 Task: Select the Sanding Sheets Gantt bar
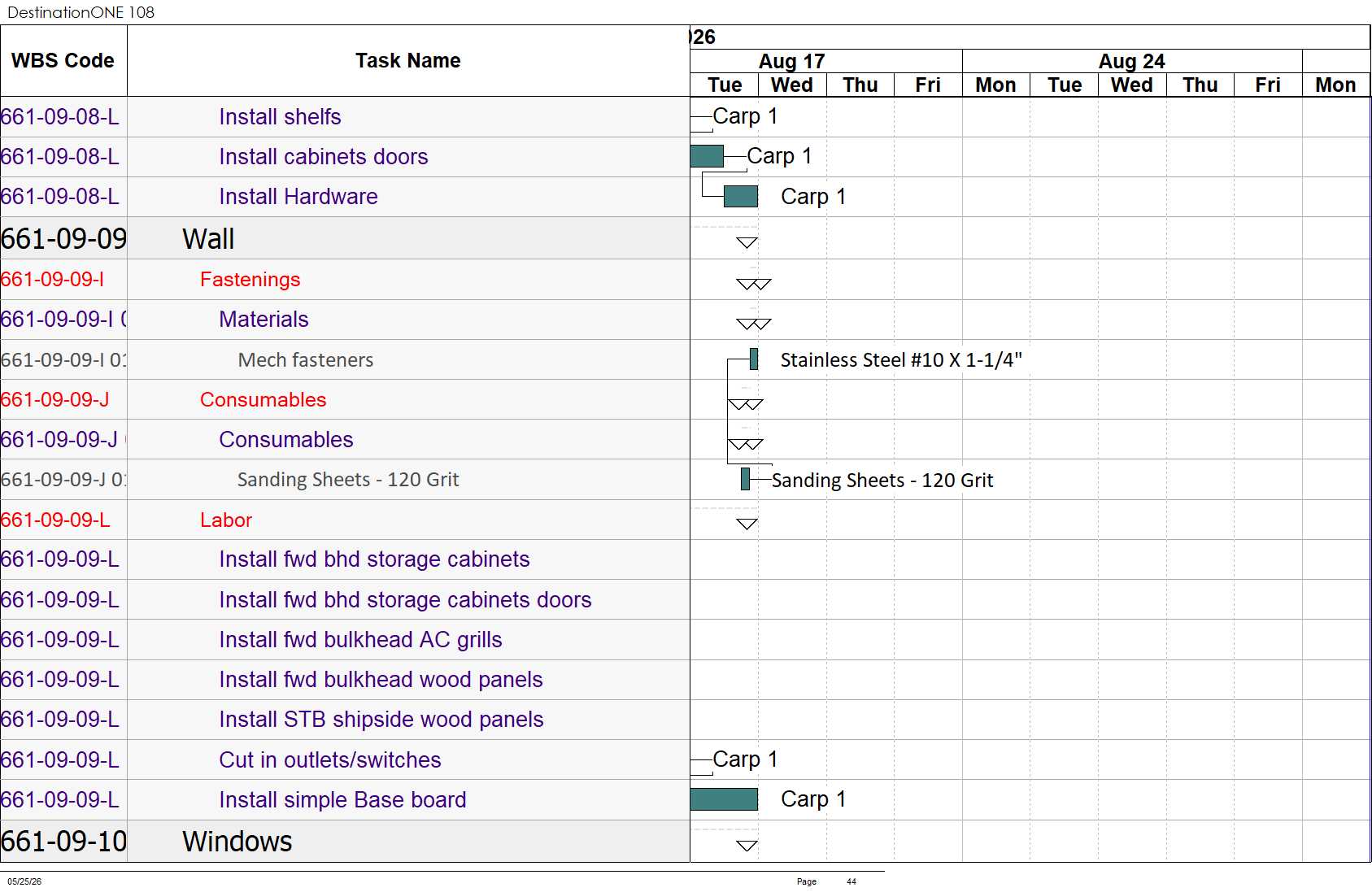point(745,479)
